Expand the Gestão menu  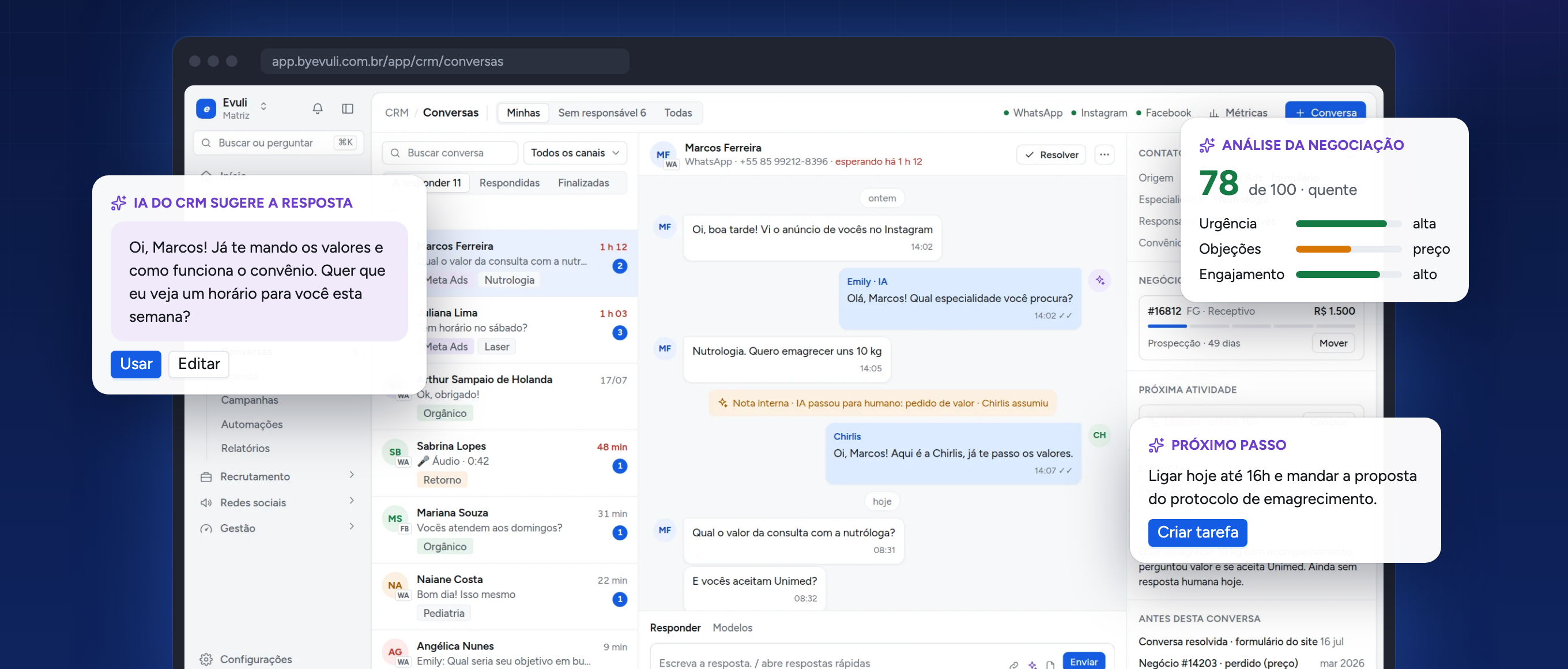pos(352,527)
